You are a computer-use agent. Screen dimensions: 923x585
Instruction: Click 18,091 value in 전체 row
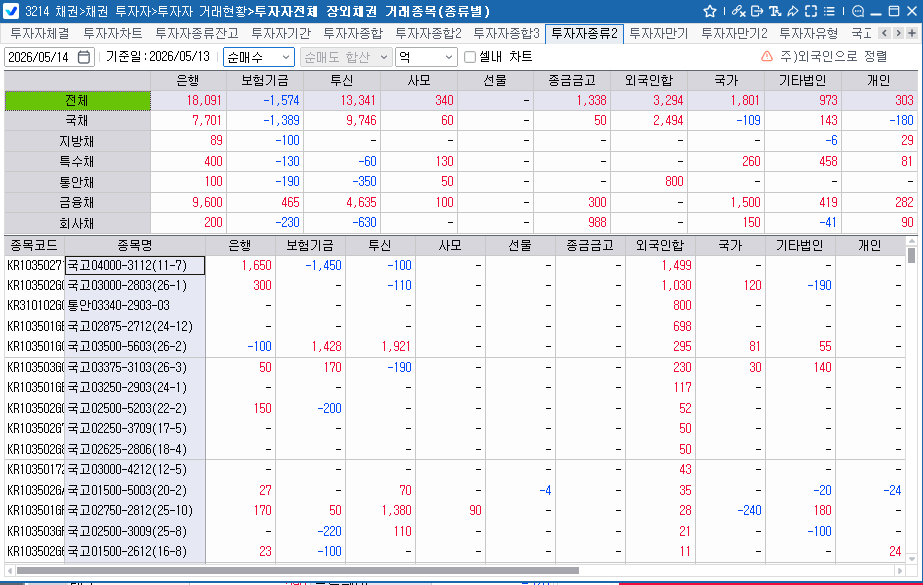coord(204,101)
